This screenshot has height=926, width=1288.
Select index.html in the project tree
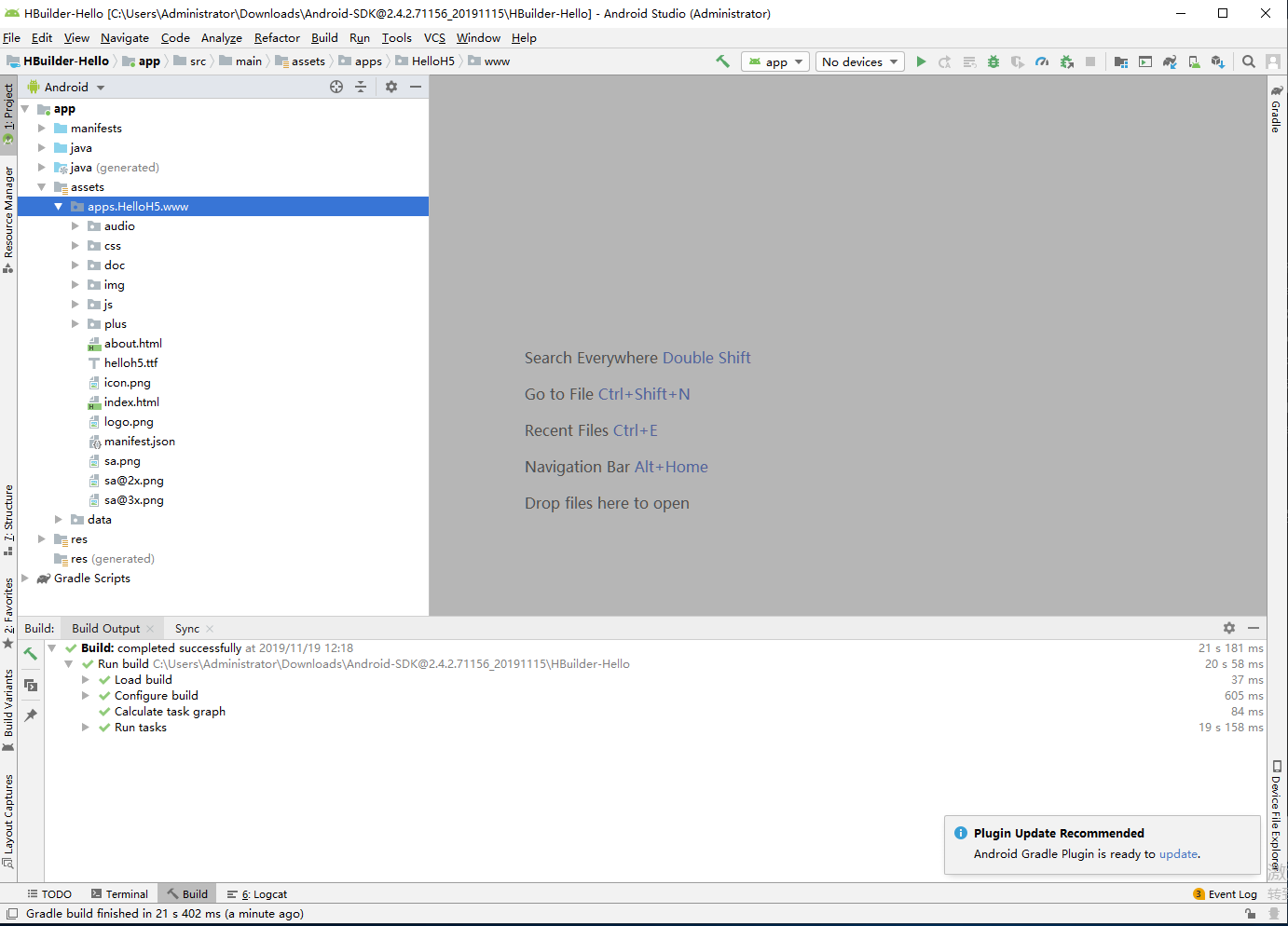(131, 402)
